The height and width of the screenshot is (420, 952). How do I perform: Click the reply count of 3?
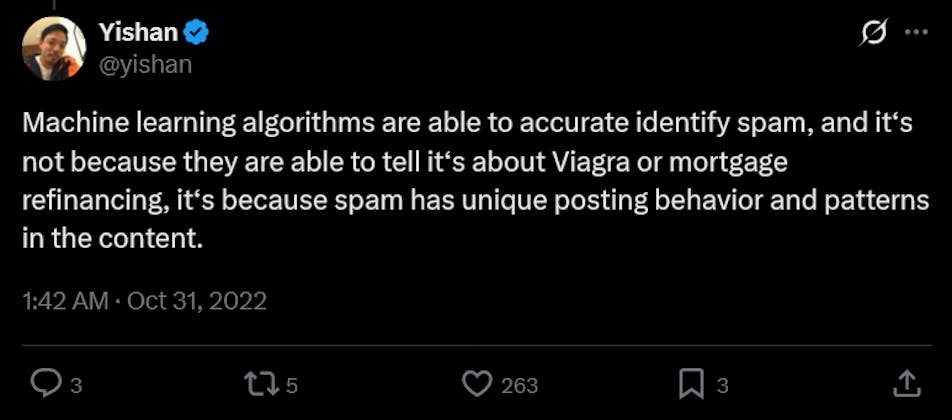(76, 385)
